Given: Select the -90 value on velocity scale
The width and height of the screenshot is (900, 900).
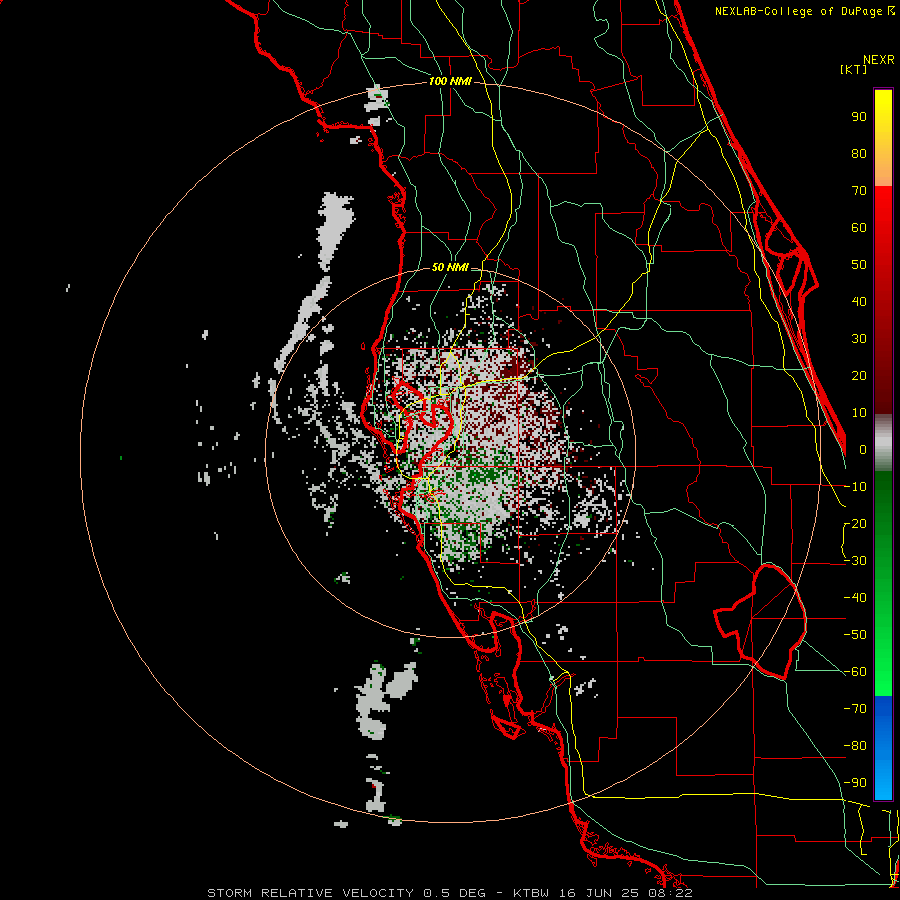Looking at the screenshot, I should [x=855, y=782].
